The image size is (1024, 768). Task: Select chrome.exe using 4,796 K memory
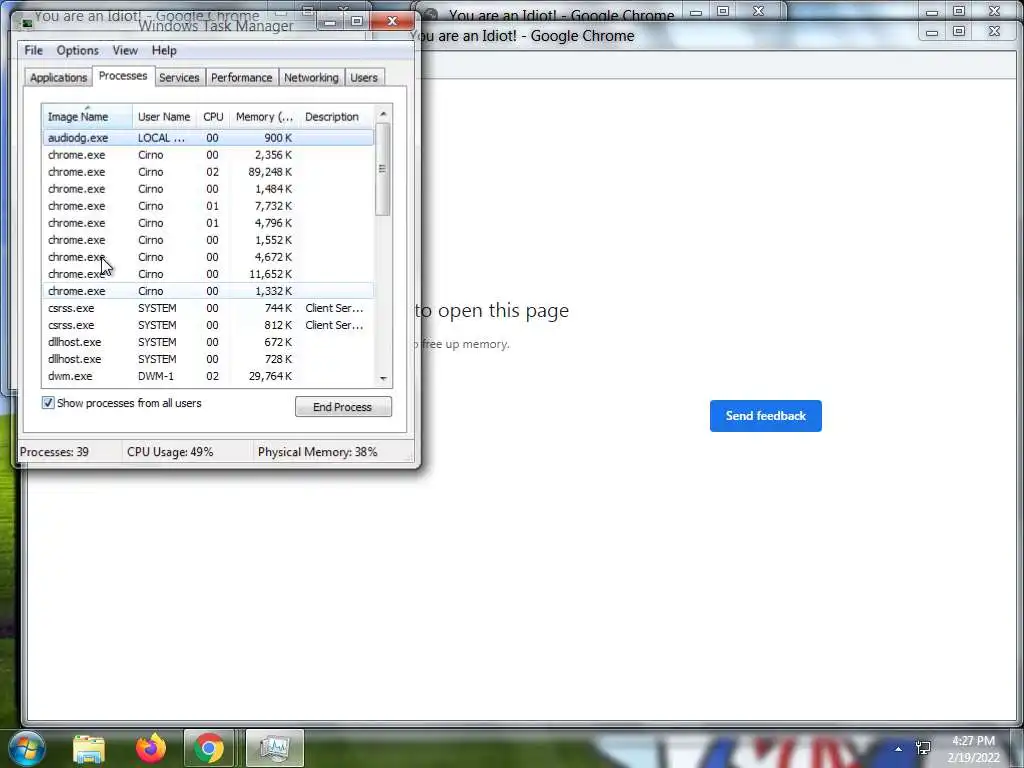coord(208,223)
